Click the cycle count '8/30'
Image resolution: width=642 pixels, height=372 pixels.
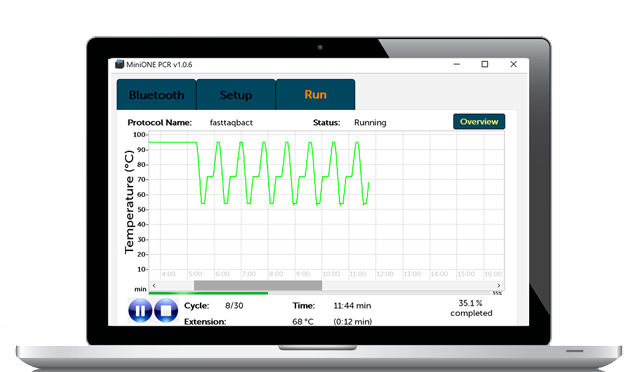234,306
